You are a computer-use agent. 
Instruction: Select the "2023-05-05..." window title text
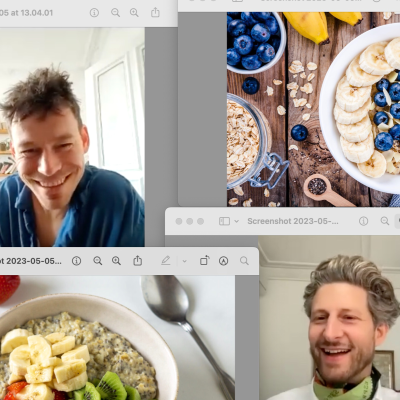(x=31, y=261)
